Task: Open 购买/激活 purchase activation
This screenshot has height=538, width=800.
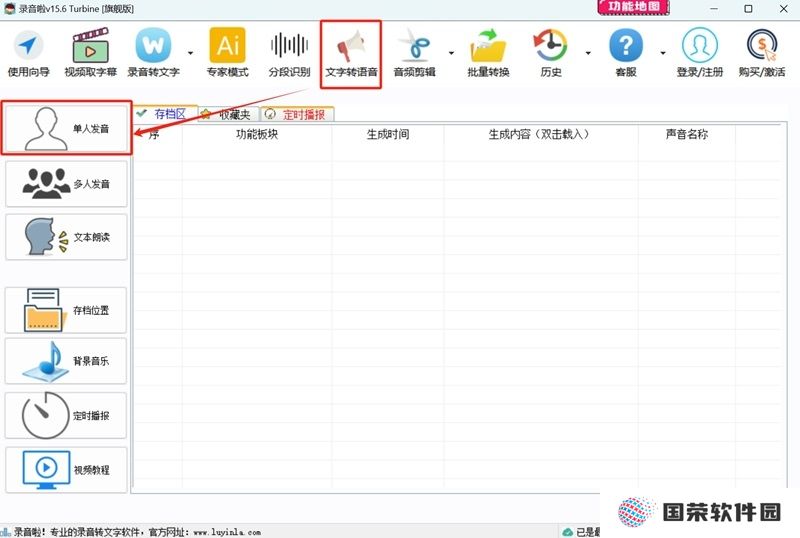Action: coord(762,54)
